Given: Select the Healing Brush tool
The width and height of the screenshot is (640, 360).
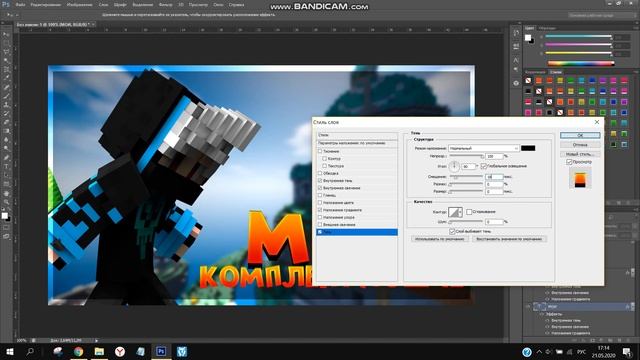Looking at the screenshot, I should coord(6,87).
